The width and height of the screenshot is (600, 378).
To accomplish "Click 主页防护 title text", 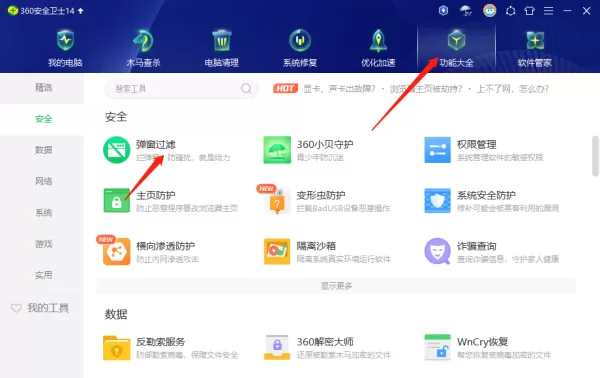I will click(x=156, y=196).
